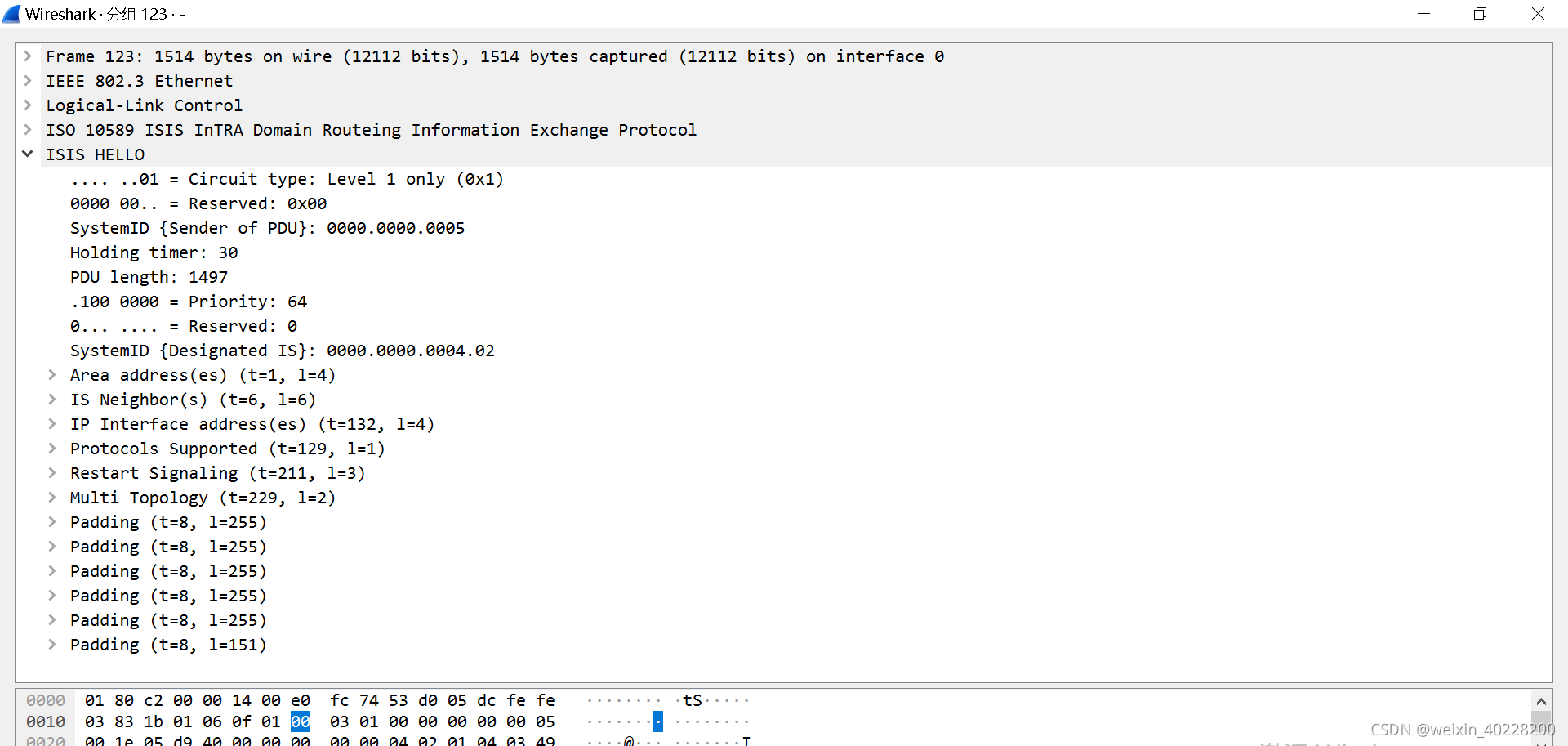Expand Area address(es) TLV
This screenshot has width=1568, height=746.
[x=52, y=375]
